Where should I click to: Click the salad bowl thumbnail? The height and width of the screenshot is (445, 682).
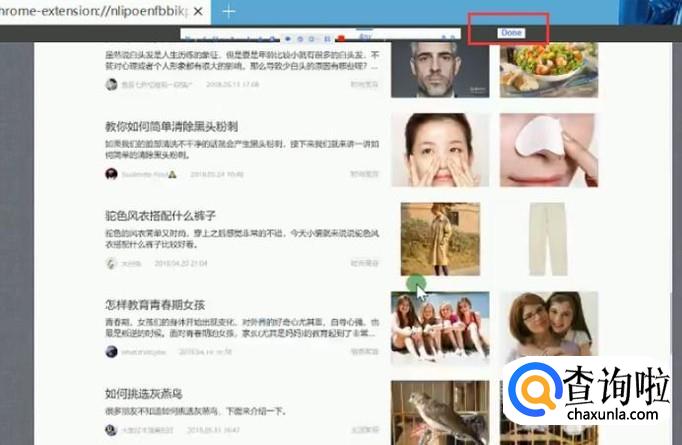pos(549,70)
